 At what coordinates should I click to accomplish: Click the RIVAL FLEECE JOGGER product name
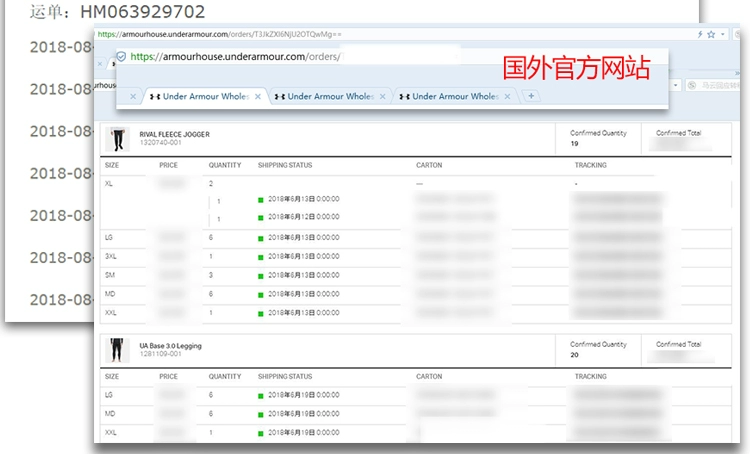(175, 134)
